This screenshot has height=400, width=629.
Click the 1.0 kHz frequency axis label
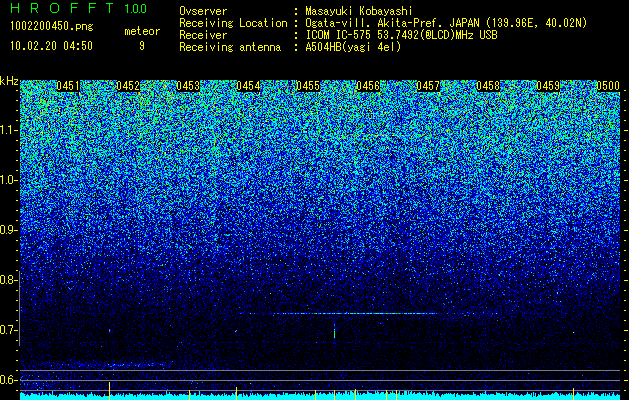point(9,180)
